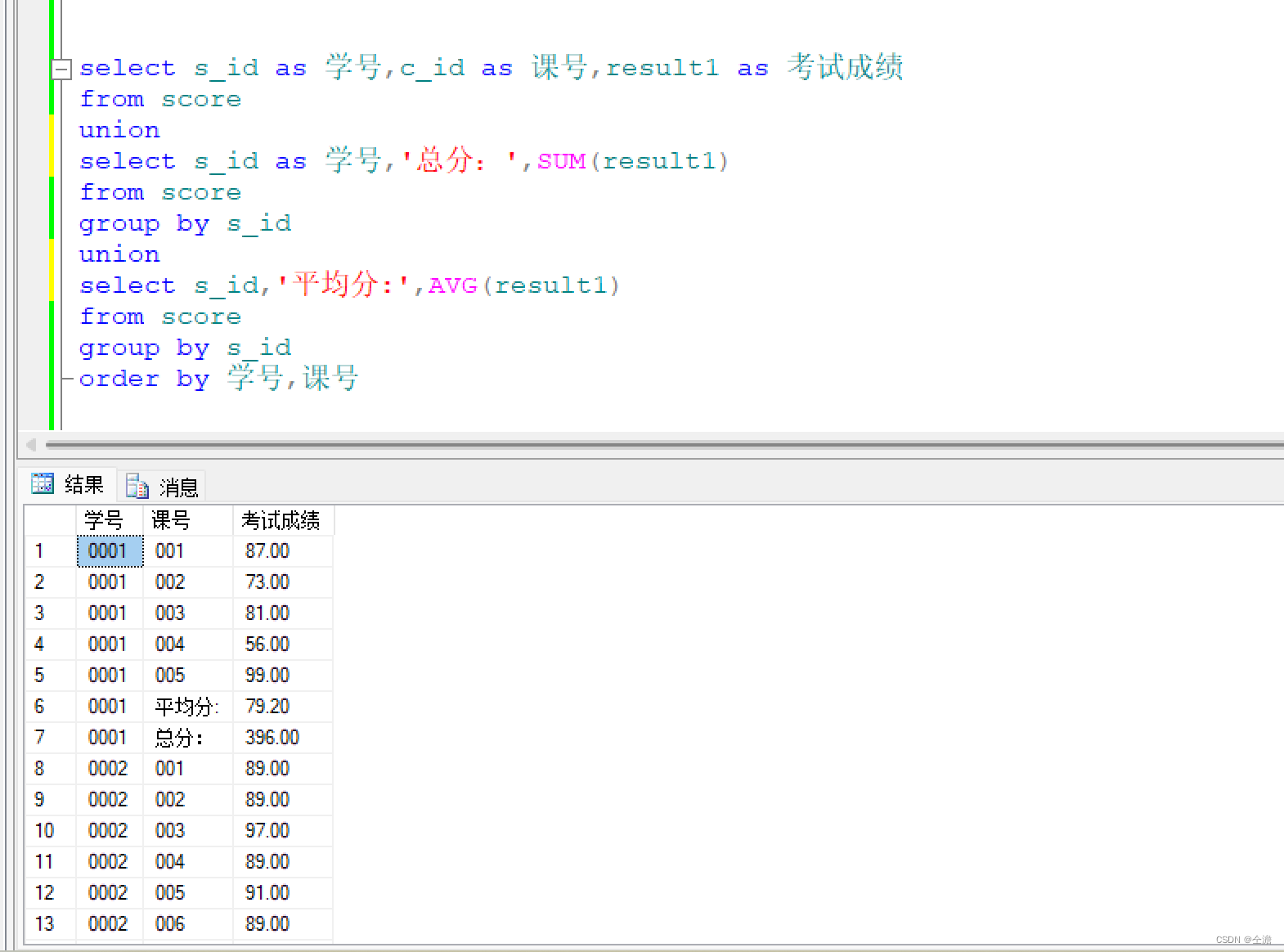
Task: Select the 004 cell in row 11
Action: pyautogui.click(x=188, y=862)
